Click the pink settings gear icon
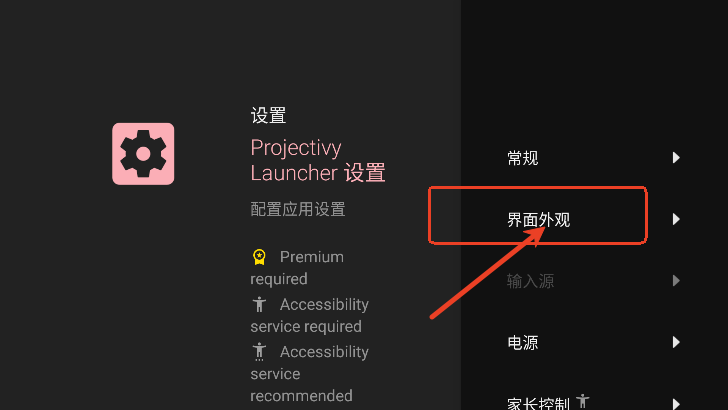 click(x=143, y=154)
